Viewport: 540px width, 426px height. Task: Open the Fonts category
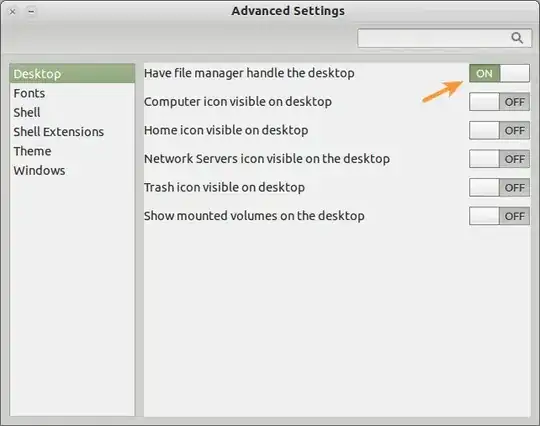pos(72,93)
